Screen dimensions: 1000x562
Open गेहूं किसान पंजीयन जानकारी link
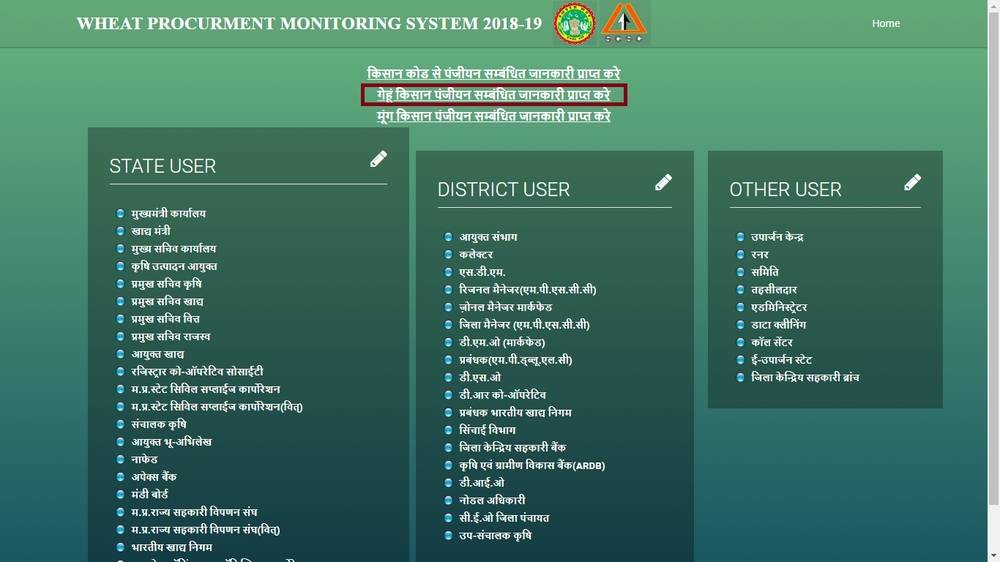493,94
